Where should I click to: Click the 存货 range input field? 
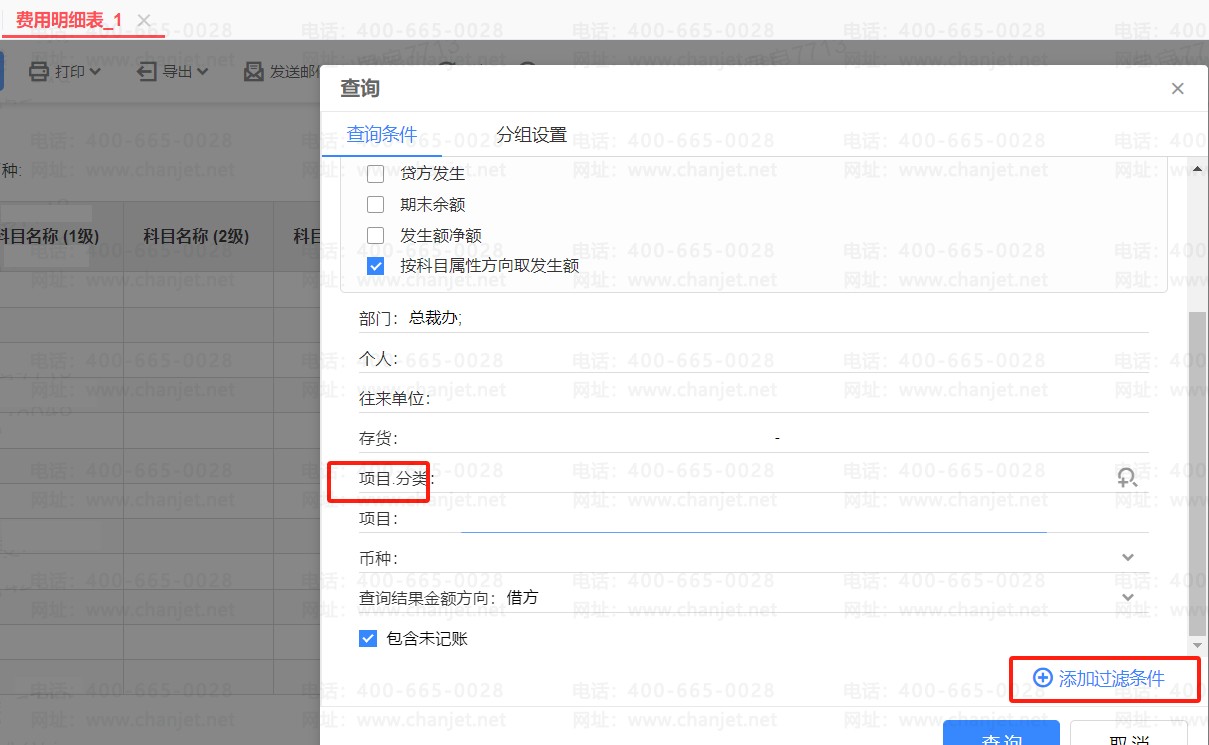coord(754,438)
